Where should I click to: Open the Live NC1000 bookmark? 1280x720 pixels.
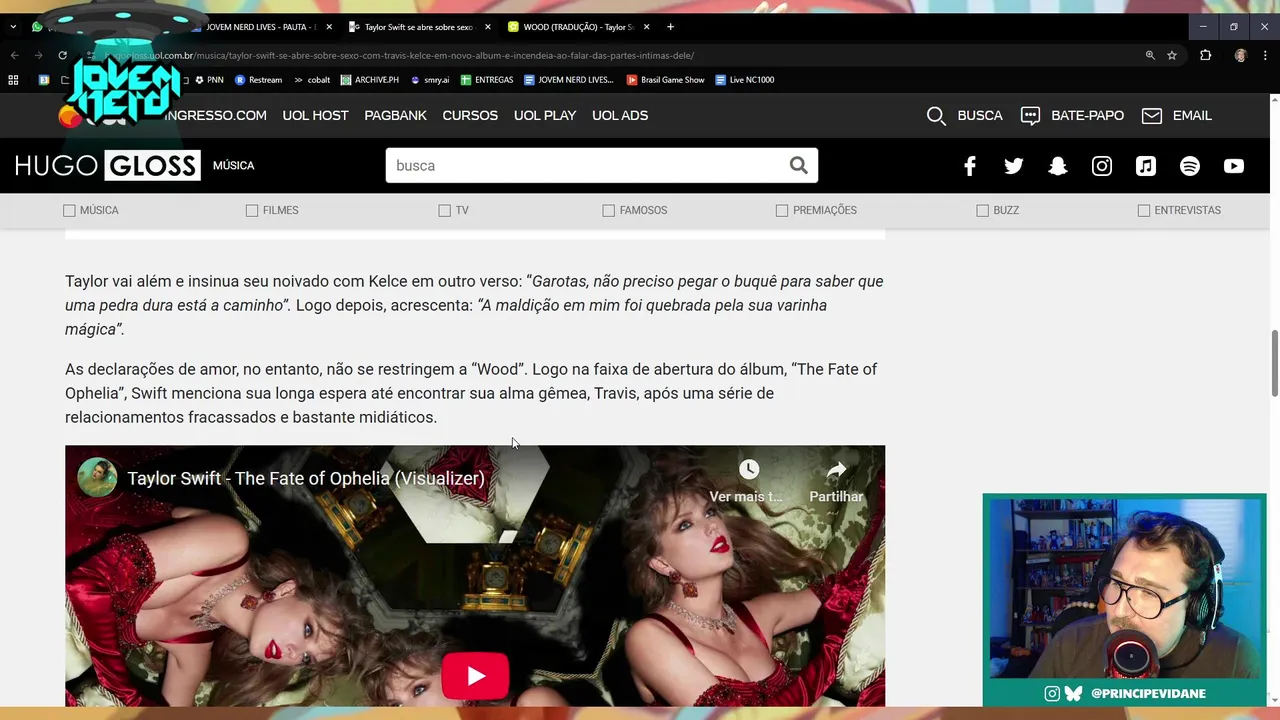[x=745, y=80]
